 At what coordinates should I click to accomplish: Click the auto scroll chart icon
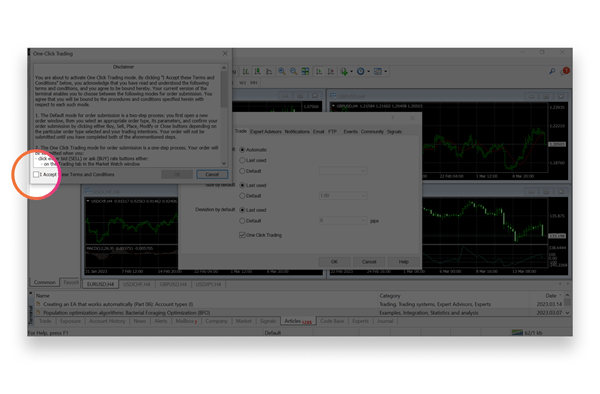[x=319, y=72]
